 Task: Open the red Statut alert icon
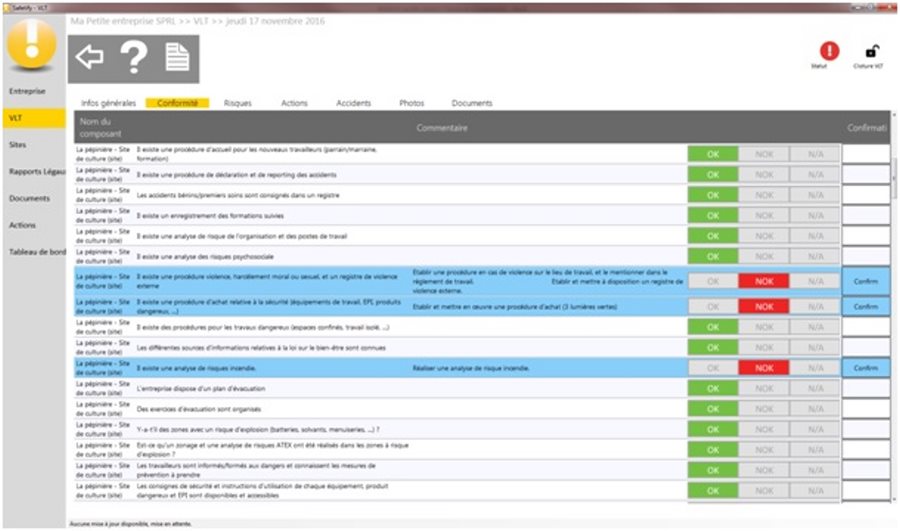pyautogui.click(x=830, y=51)
